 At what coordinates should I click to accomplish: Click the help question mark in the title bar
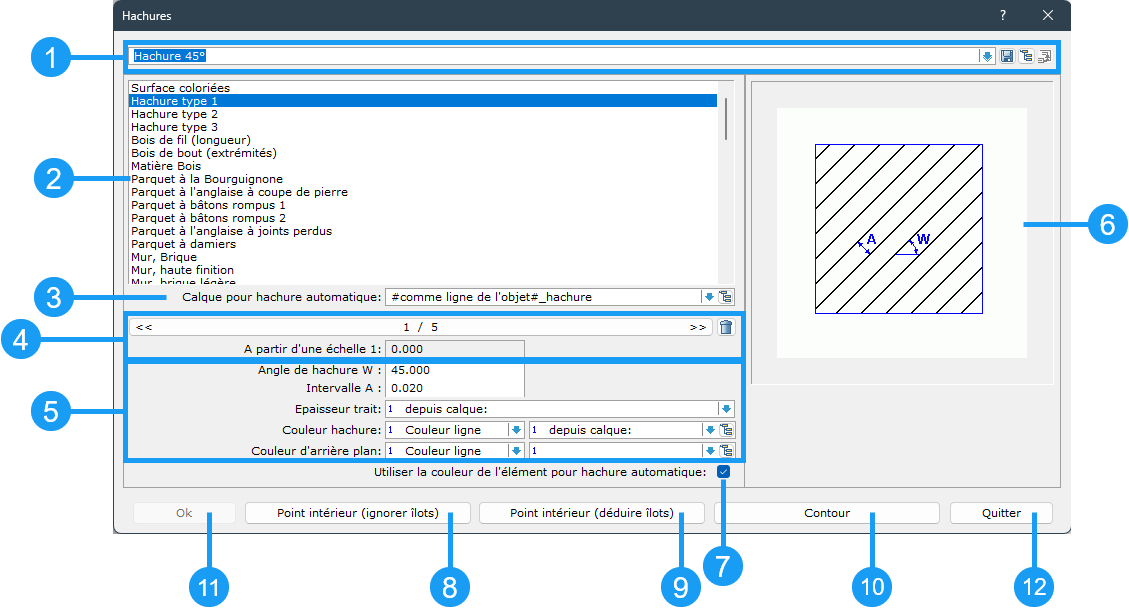tap(1003, 16)
